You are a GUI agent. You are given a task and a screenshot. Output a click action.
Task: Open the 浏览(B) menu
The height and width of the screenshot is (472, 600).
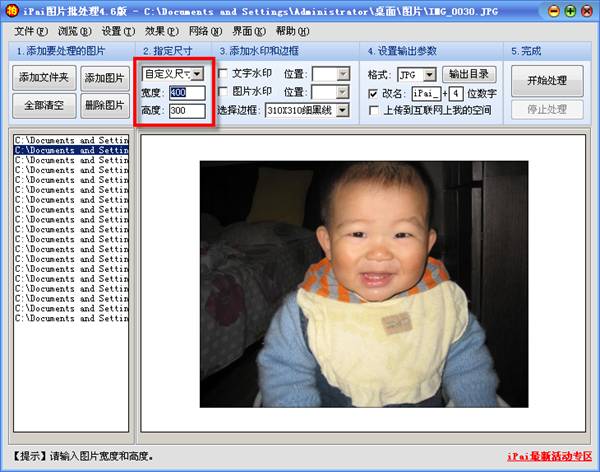point(75,31)
